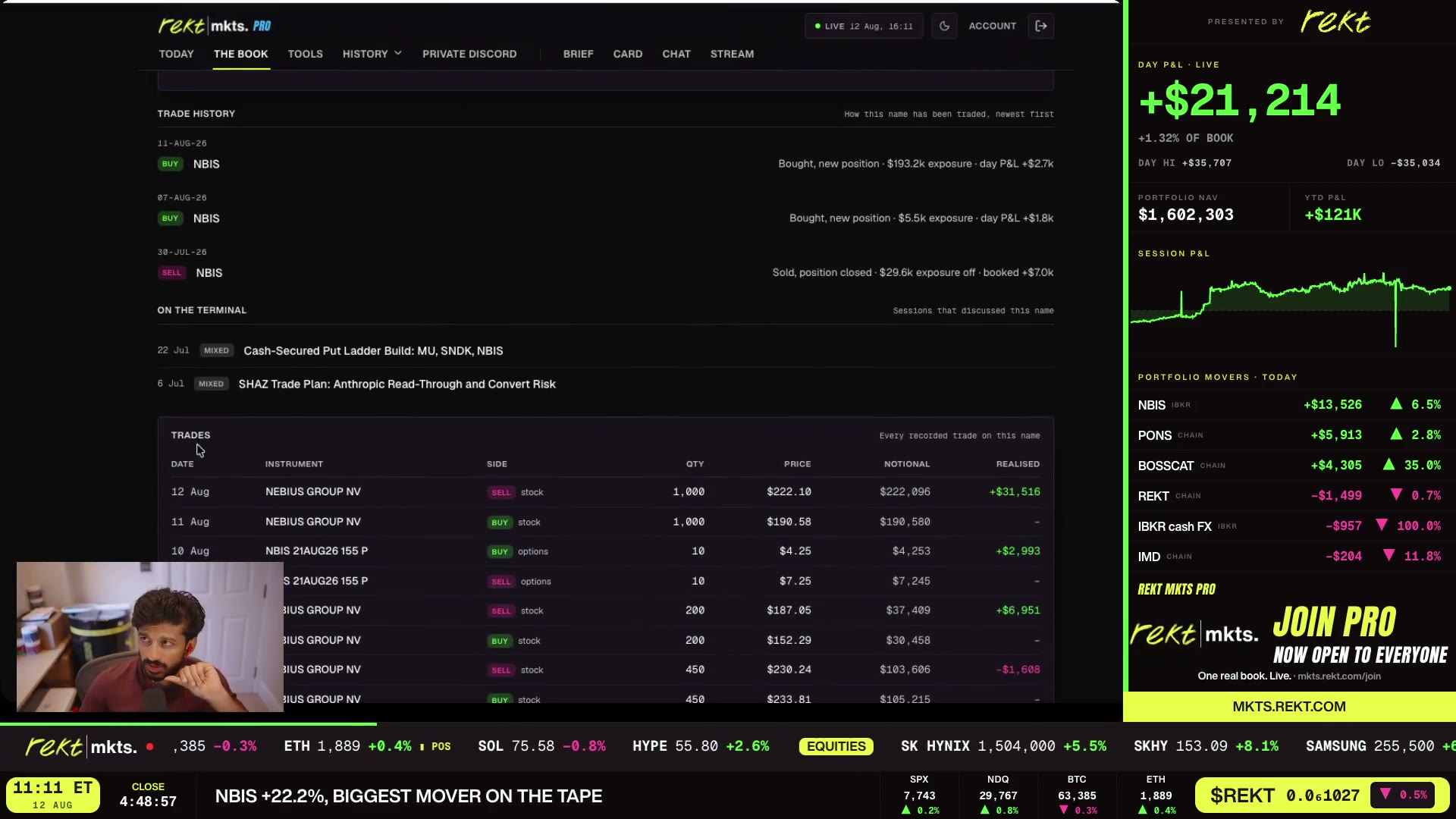This screenshot has height=819, width=1456.
Task: Click the down arrow beside REKT 0.7%
Action: point(1396,495)
